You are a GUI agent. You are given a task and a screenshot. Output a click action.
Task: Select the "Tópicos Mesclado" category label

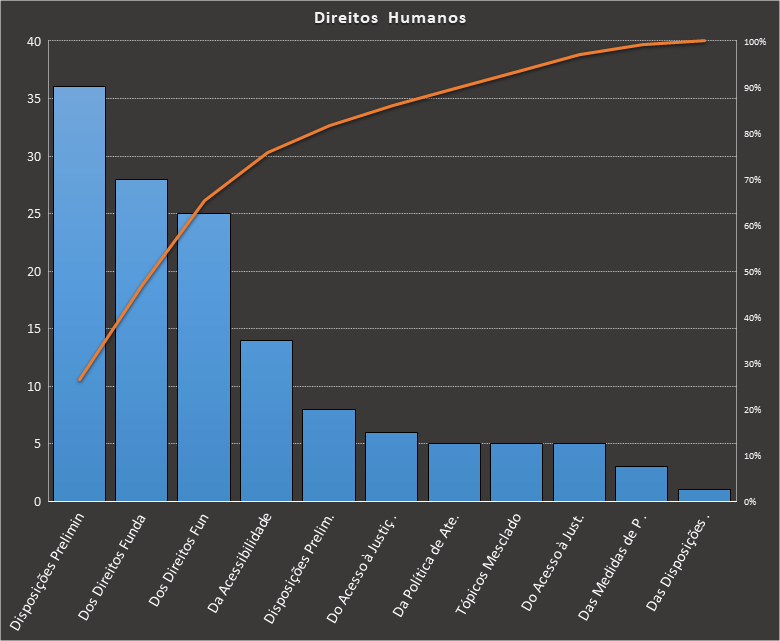click(x=489, y=560)
